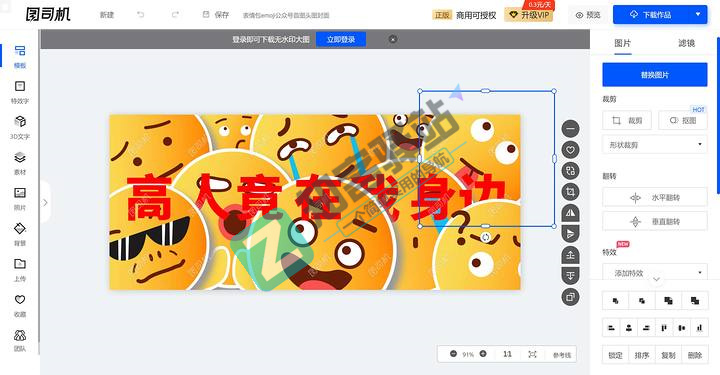Click the replace image icon in floating toolbar
This screenshot has height=375, width=720.
point(570,171)
